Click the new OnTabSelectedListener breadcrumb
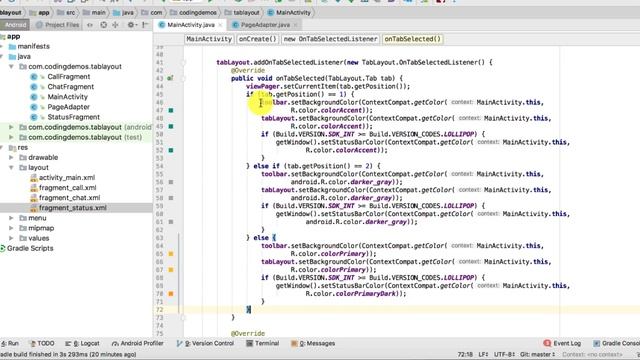 (331, 39)
